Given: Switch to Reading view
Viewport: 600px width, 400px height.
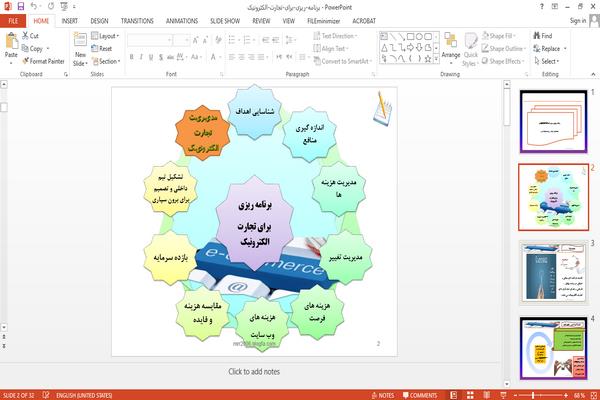Looking at the screenshot, I should click(487, 395).
